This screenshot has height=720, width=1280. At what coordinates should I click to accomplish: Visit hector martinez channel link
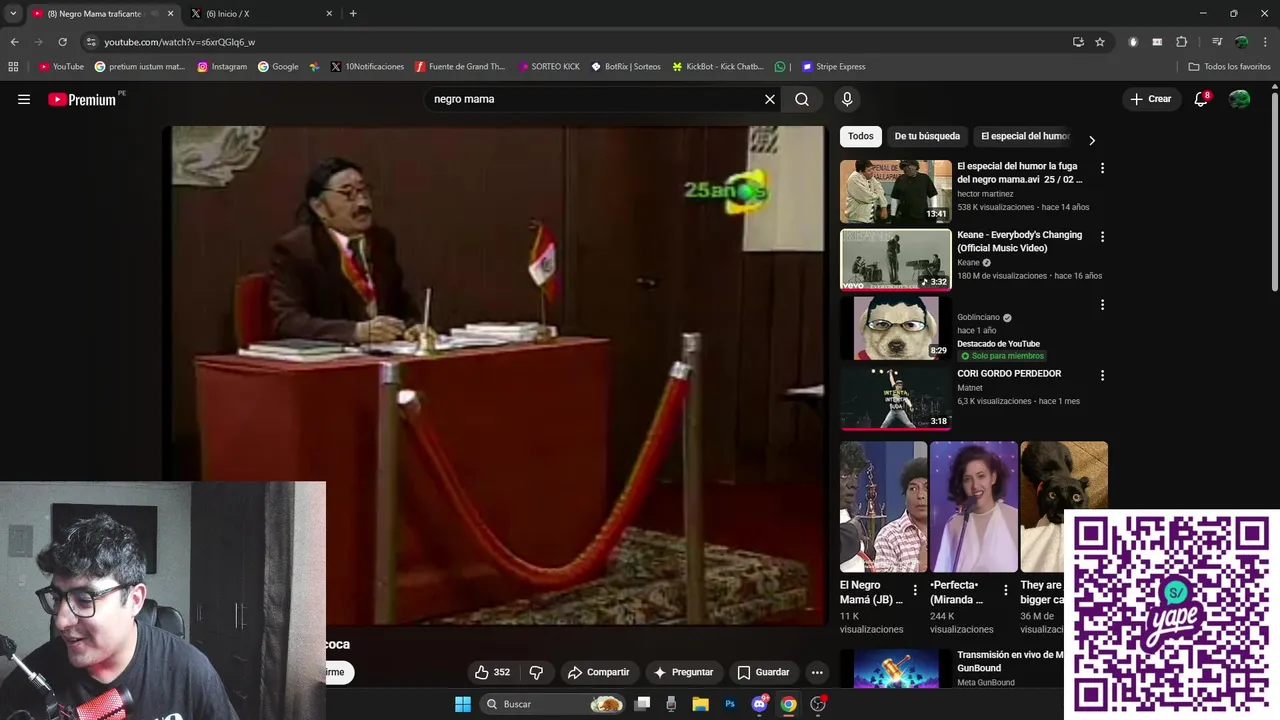click(x=985, y=194)
